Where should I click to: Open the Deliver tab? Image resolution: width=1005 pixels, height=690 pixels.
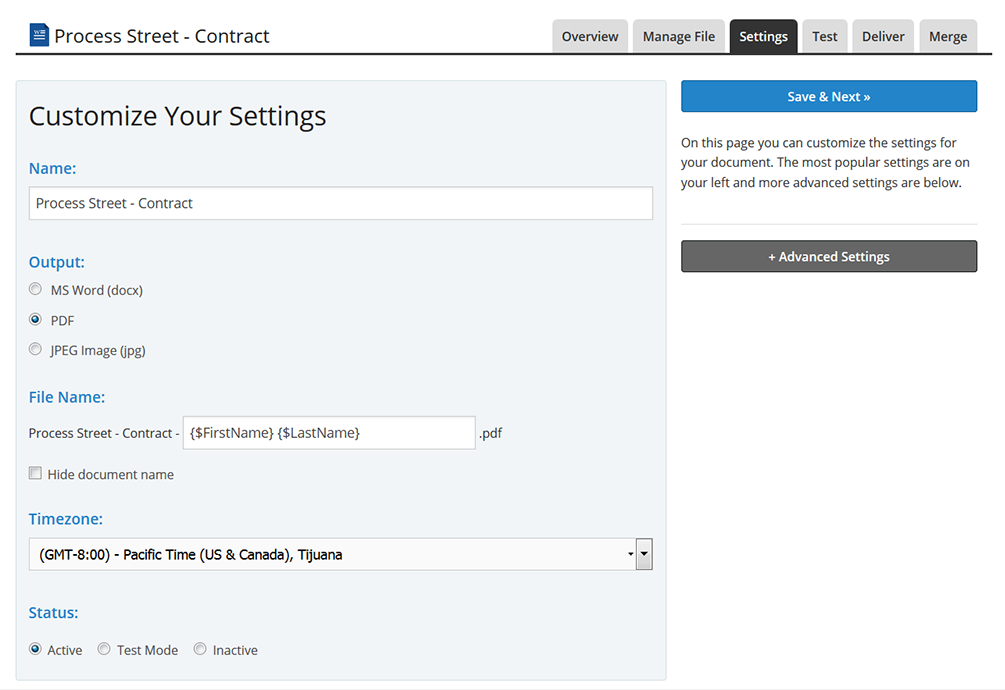coord(882,36)
